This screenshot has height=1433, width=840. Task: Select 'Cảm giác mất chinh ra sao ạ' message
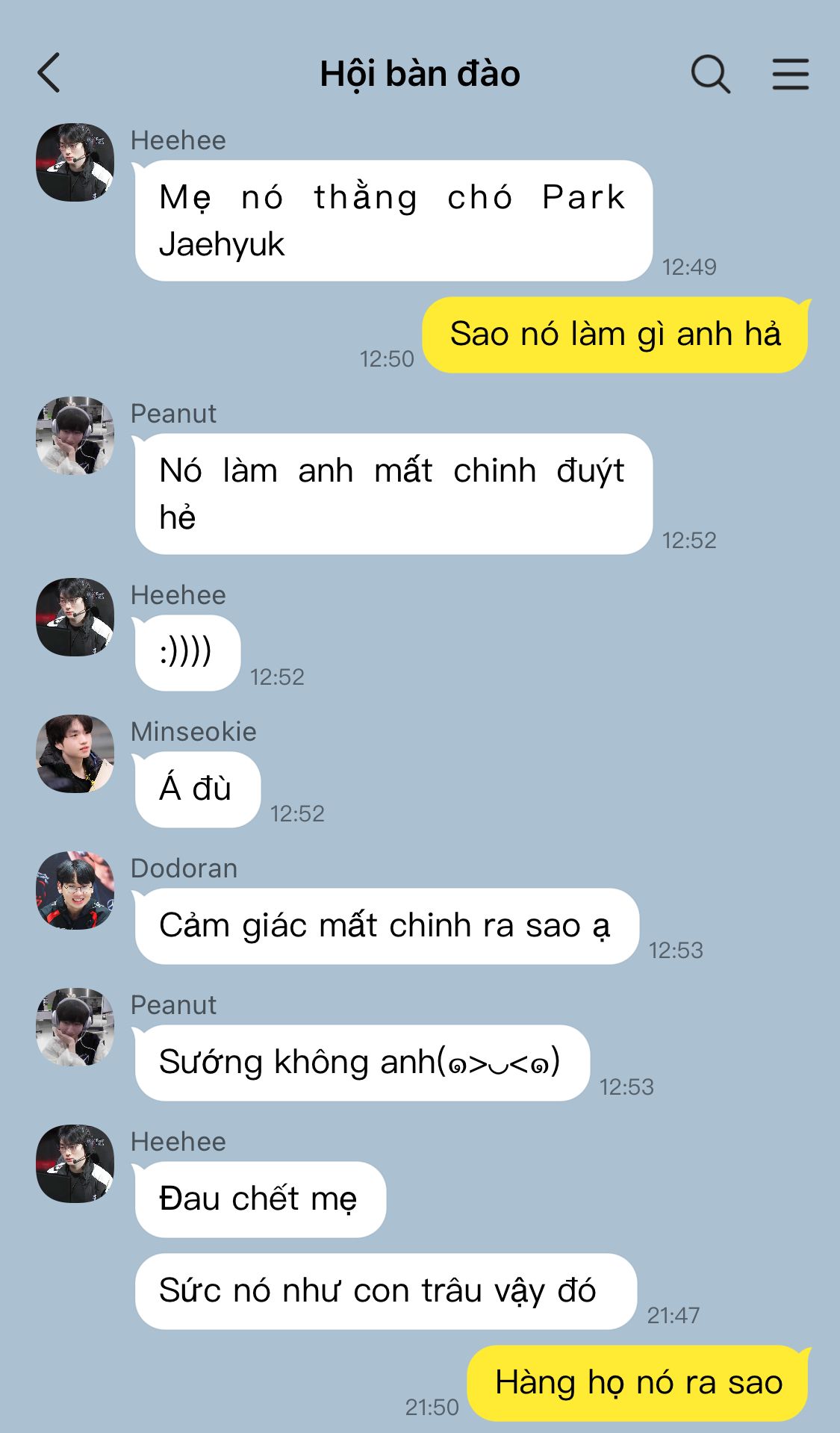click(386, 926)
